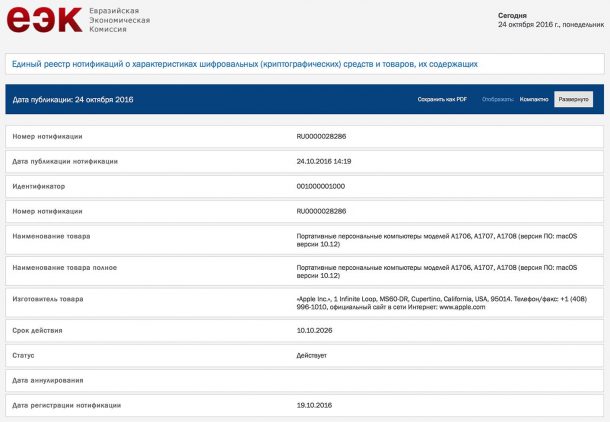Viewport: 610px width, 422px height.
Task: Select the Развернуто view button
Action: tap(573, 100)
